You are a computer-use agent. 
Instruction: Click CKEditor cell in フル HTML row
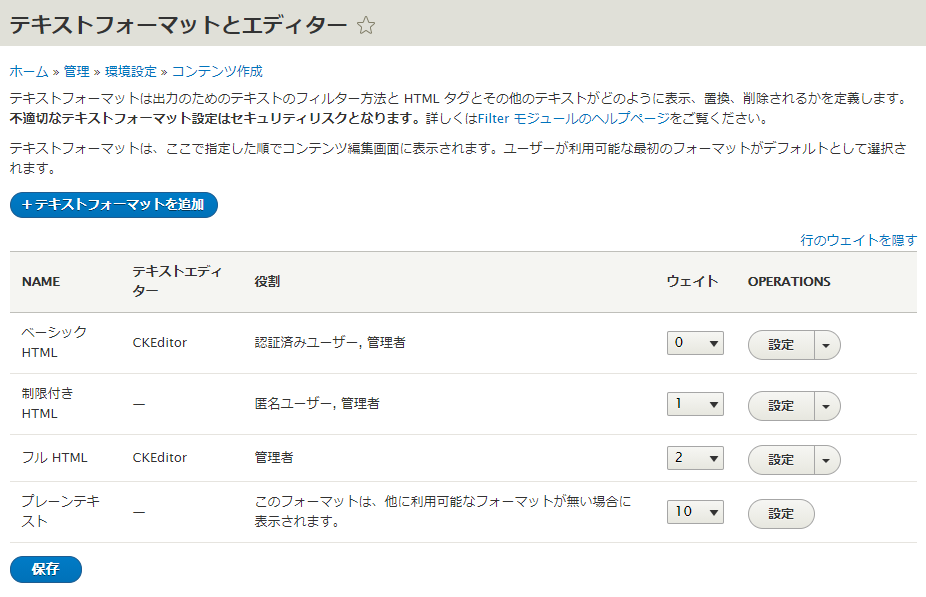(x=159, y=458)
